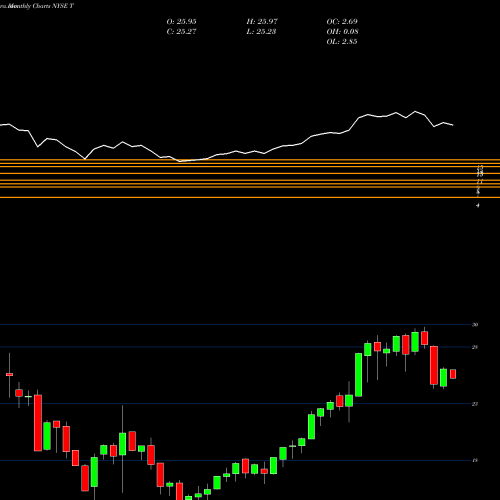The height and width of the screenshot is (500, 500).
Task: Click the '4' label below orange lines
Action: point(478,206)
